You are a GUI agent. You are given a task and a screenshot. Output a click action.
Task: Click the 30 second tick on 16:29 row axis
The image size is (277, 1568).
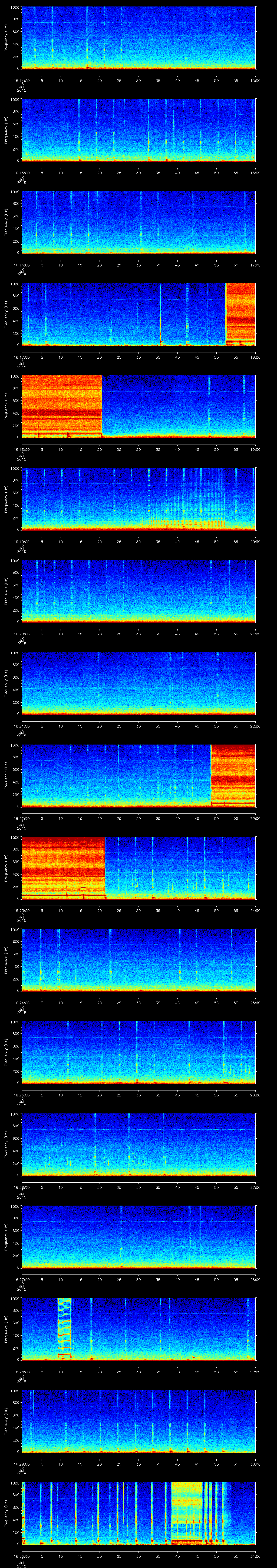tap(138, 1464)
